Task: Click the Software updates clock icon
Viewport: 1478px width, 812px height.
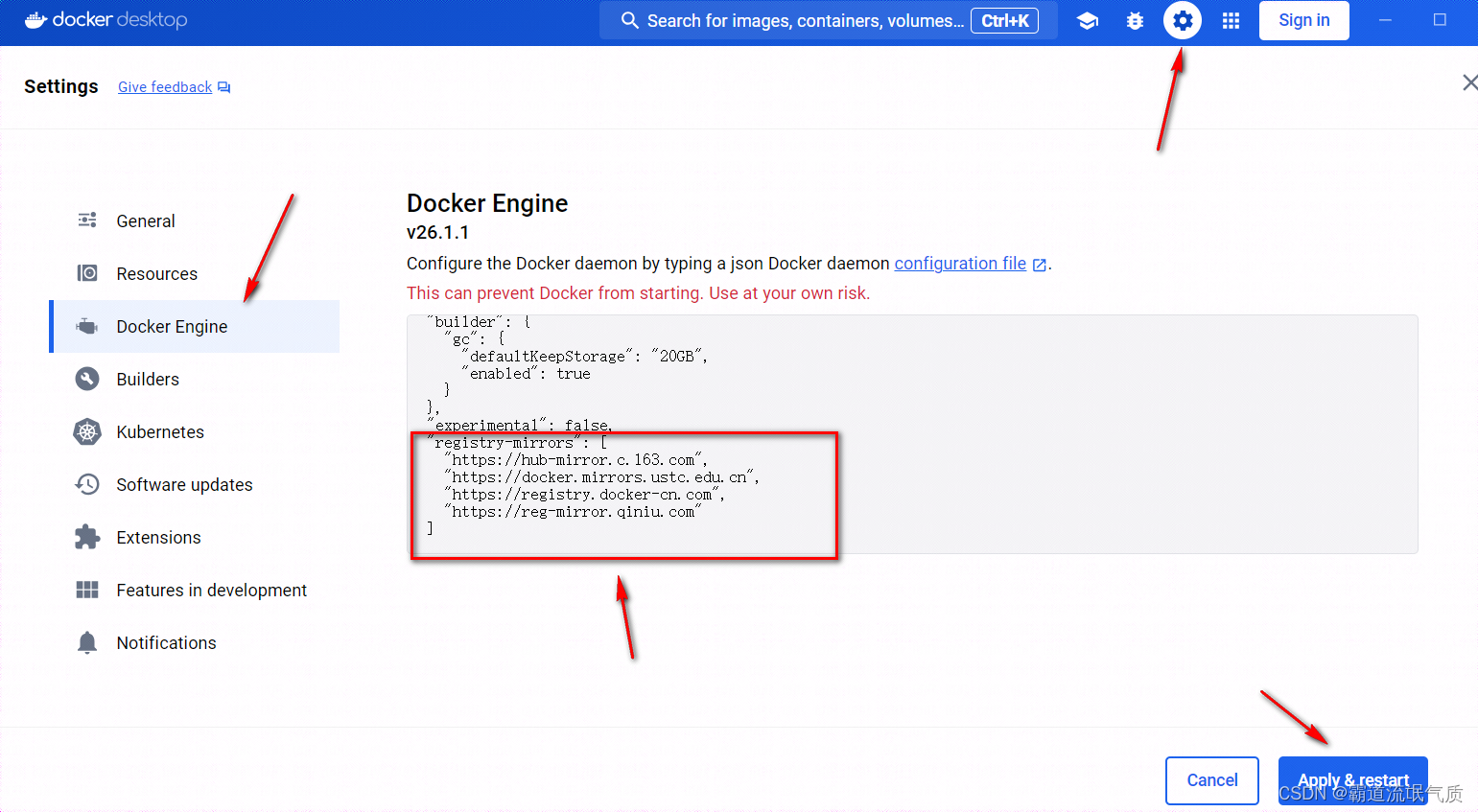Action: [87, 484]
